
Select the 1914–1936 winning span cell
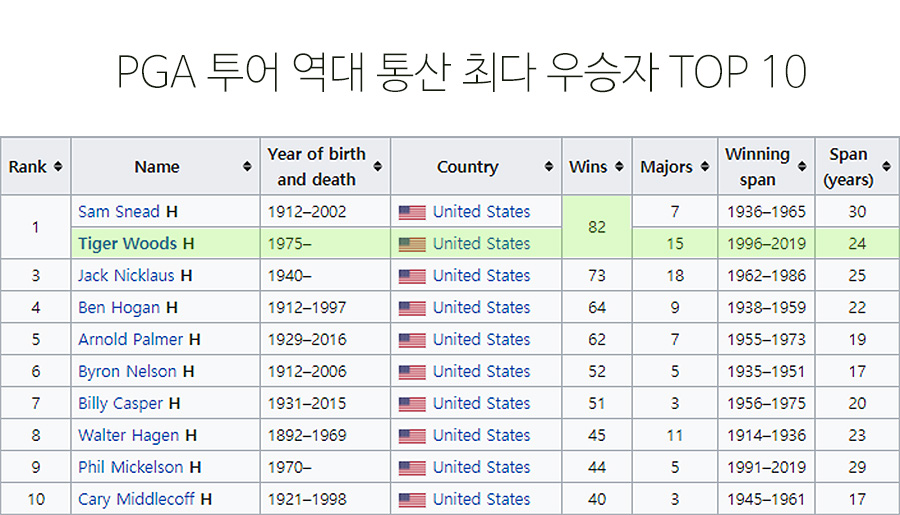[766, 435]
